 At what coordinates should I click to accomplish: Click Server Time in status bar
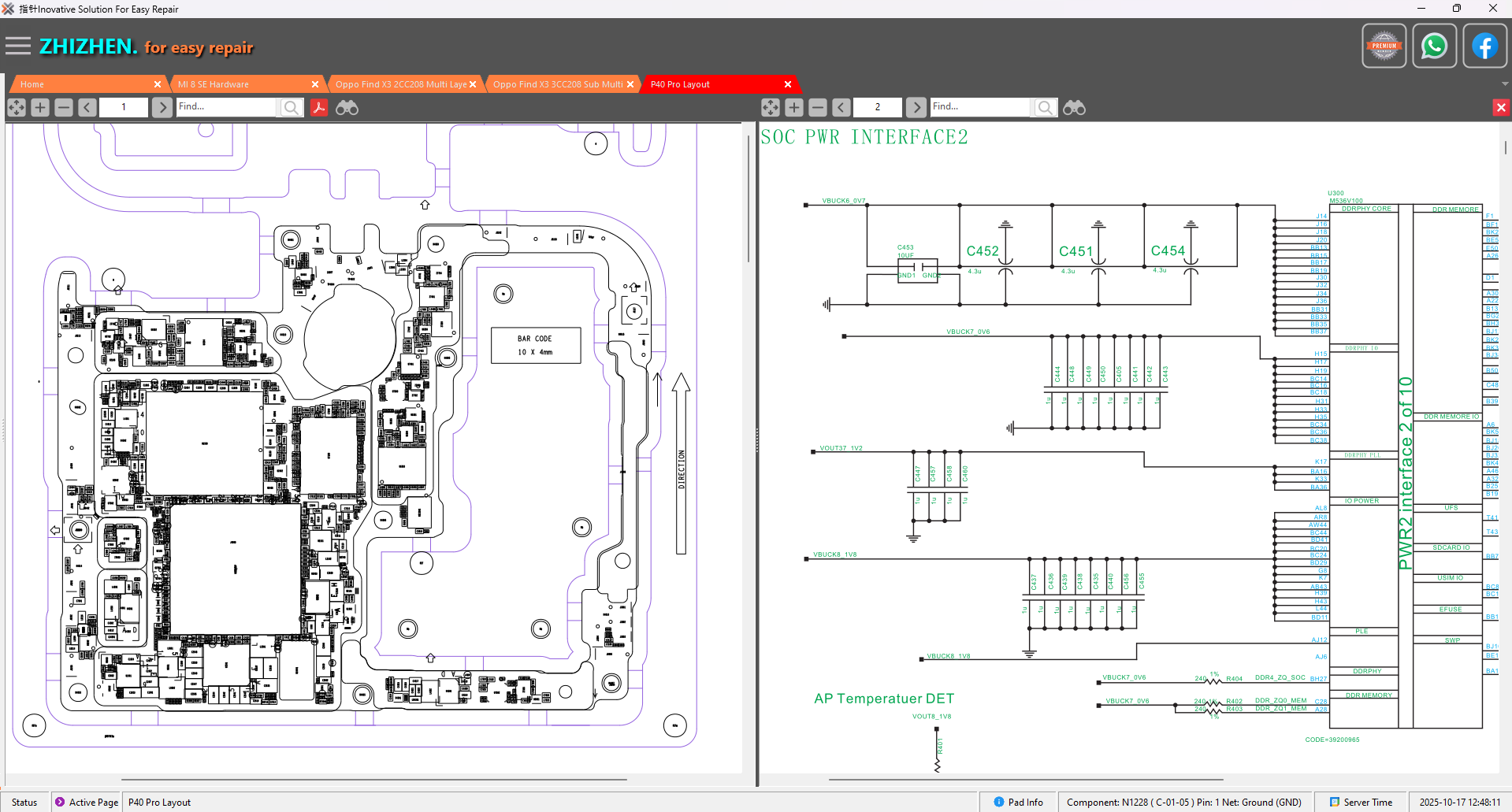(1361, 802)
